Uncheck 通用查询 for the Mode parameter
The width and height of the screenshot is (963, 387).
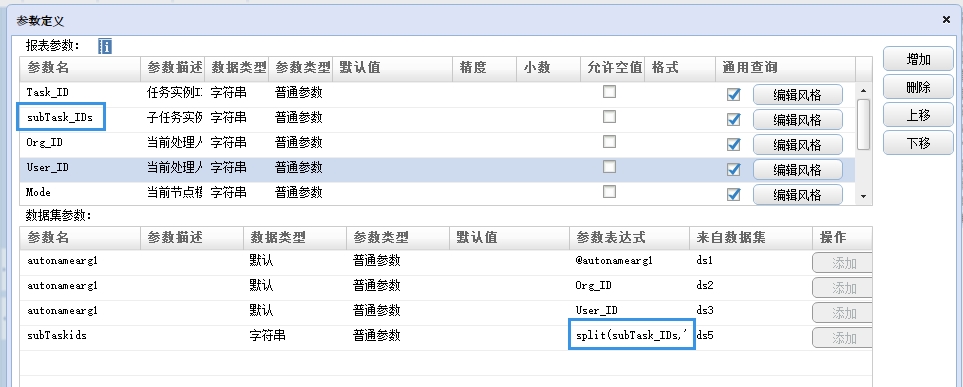click(x=733, y=195)
